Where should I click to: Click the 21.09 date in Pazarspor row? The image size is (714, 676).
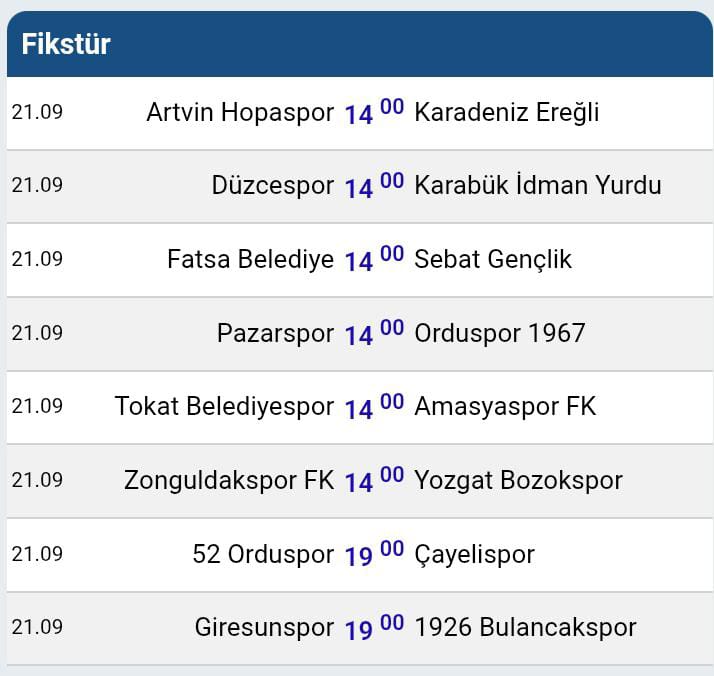(37, 333)
